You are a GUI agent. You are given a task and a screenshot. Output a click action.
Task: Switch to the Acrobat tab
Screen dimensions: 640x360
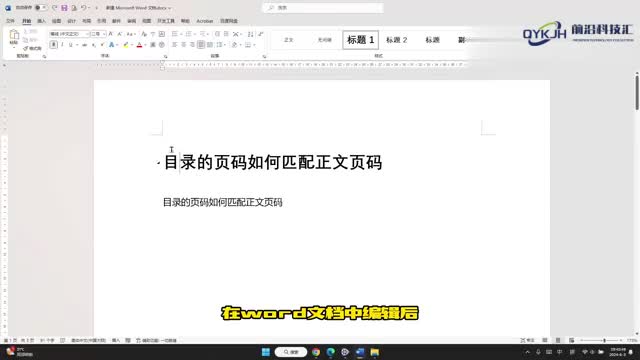coord(204,21)
